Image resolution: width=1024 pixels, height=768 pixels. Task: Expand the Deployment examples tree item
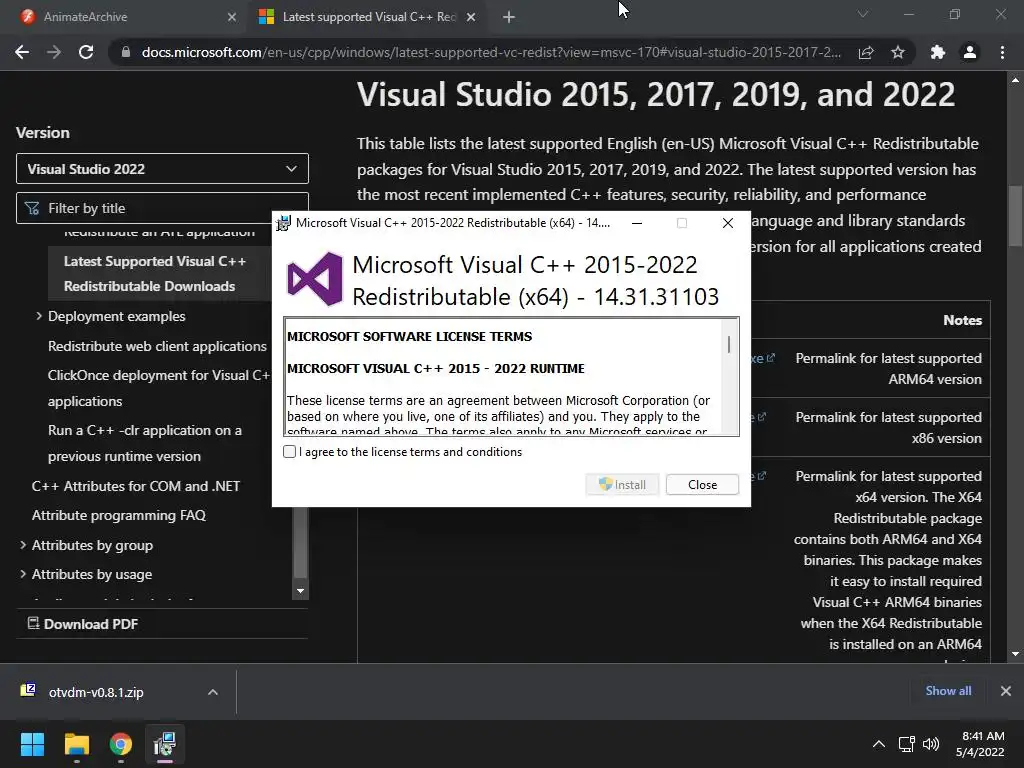(39, 316)
